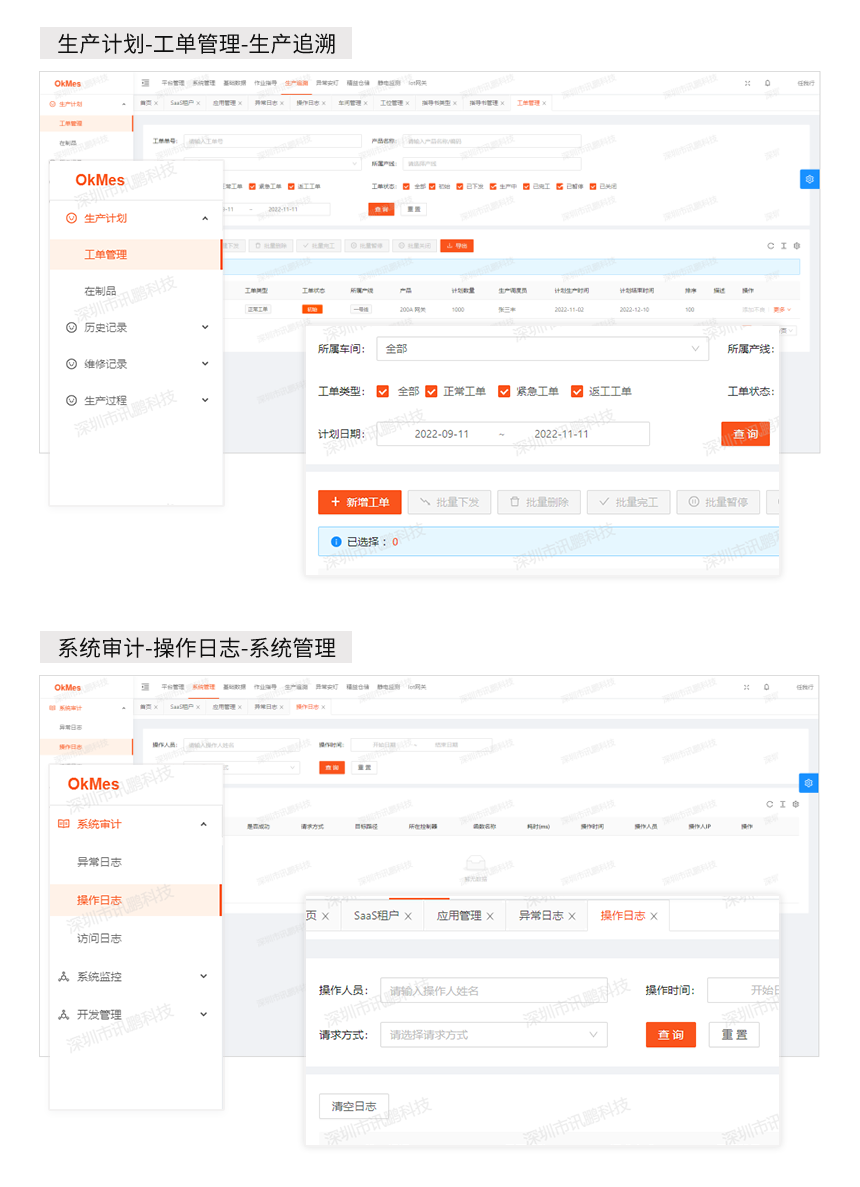Click the refresh icon above the work order table
The width and height of the screenshot is (860, 1187).
(770, 246)
